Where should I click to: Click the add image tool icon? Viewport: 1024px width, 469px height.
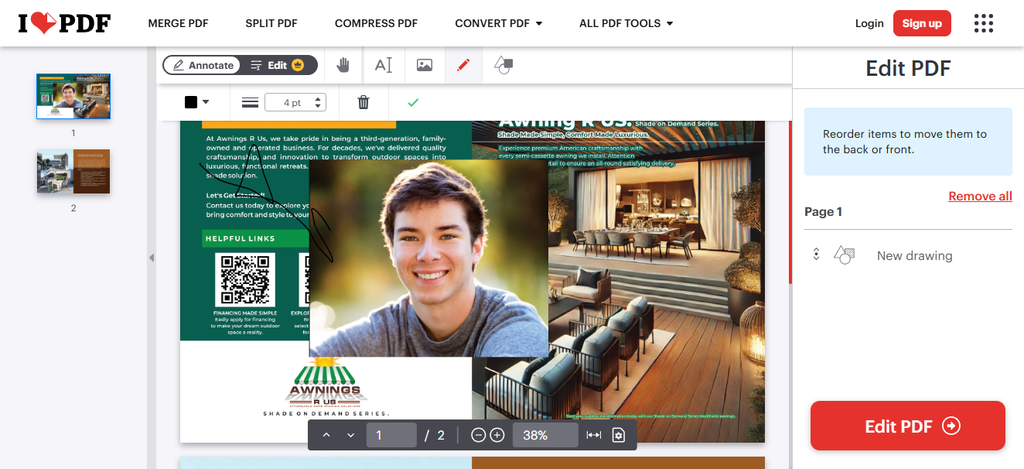tap(424, 65)
